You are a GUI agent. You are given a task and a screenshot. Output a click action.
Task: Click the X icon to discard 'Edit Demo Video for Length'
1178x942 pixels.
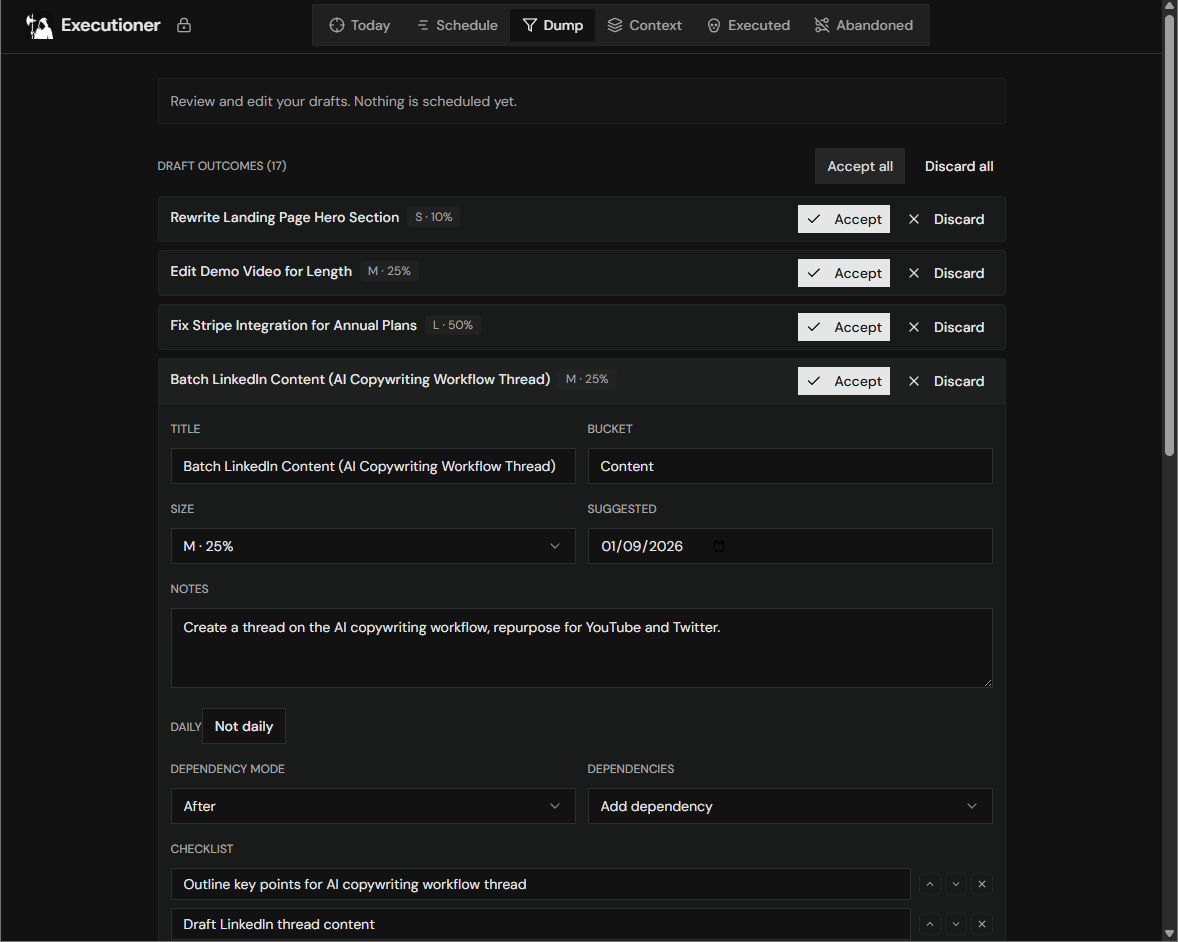pyautogui.click(x=913, y=273)
